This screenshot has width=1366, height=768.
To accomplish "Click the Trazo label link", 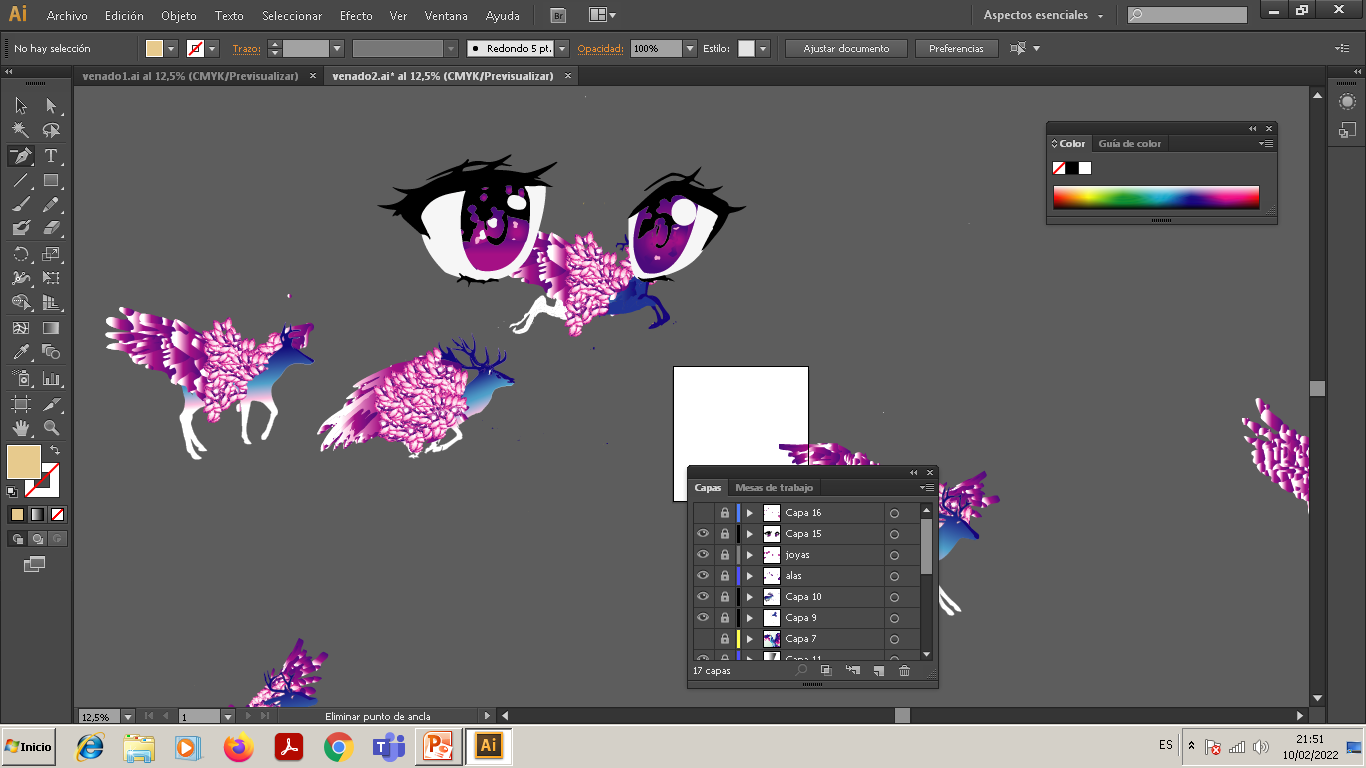I will click(245, 48).
